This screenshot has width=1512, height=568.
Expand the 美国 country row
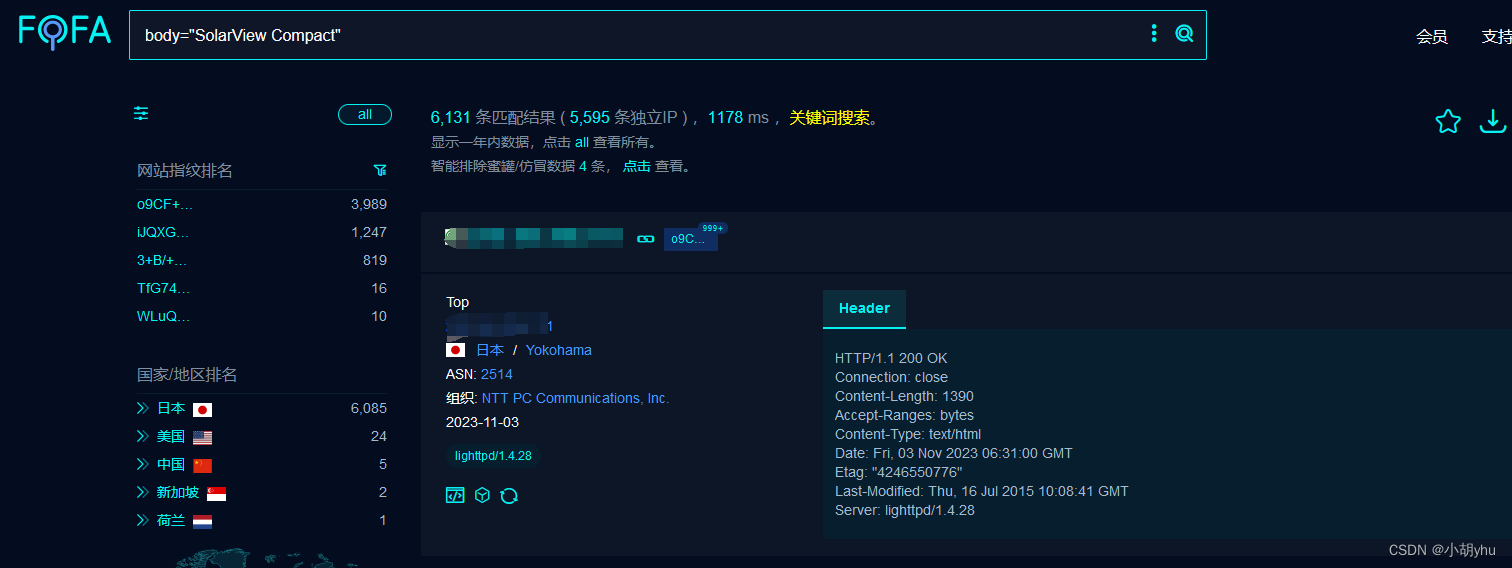pos(143,436)
